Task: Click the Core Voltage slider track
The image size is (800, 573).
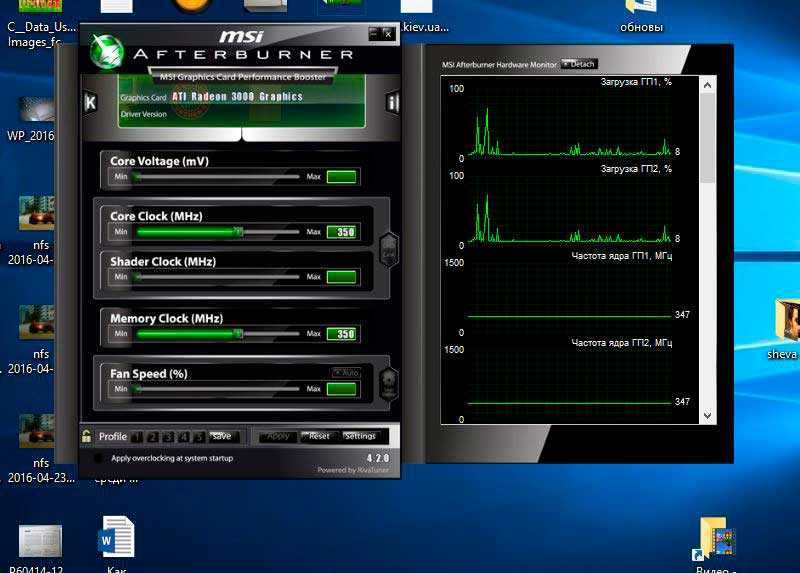Action: (218, 177)
